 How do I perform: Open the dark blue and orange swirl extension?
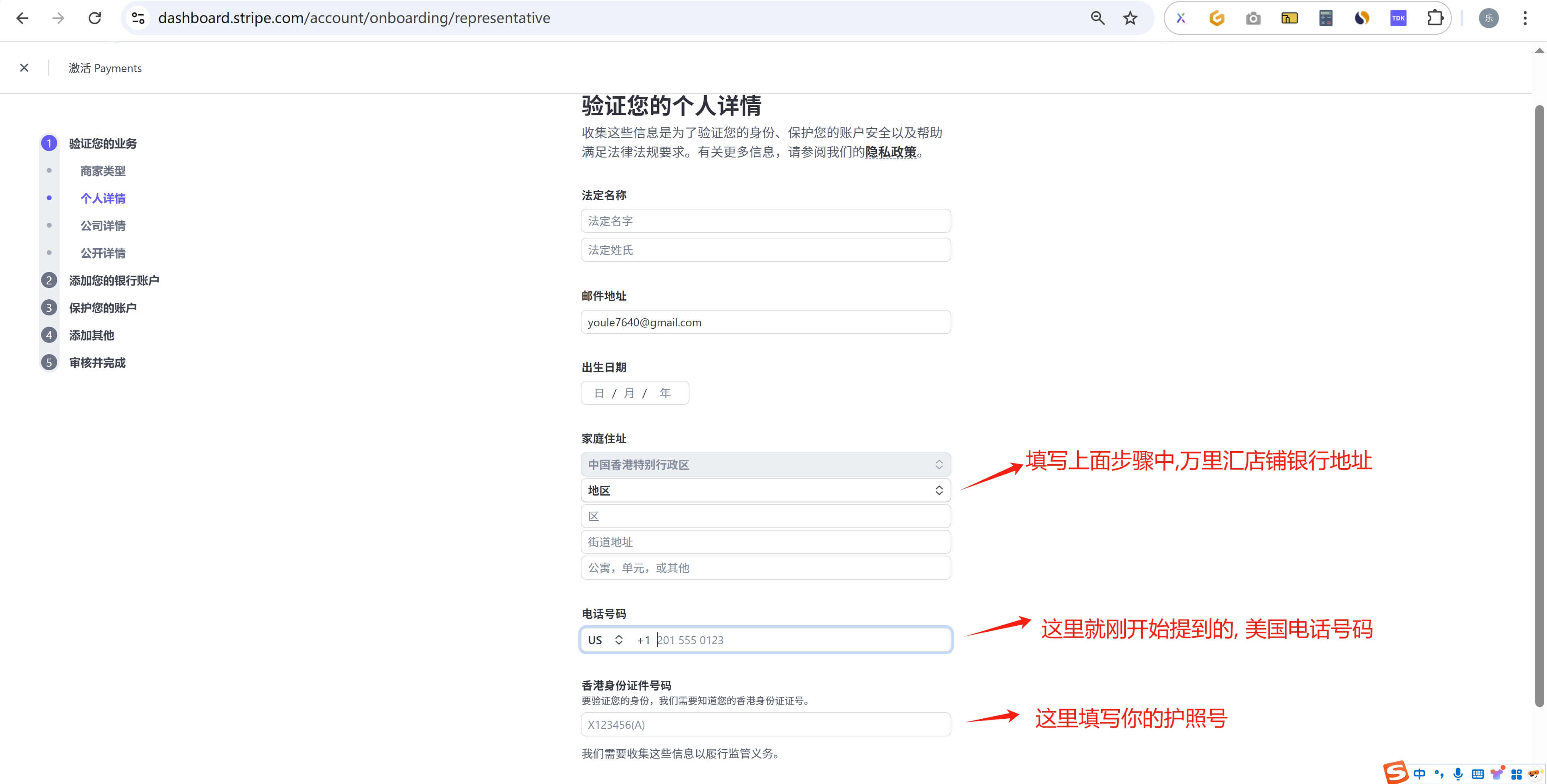click(1362, 18)
